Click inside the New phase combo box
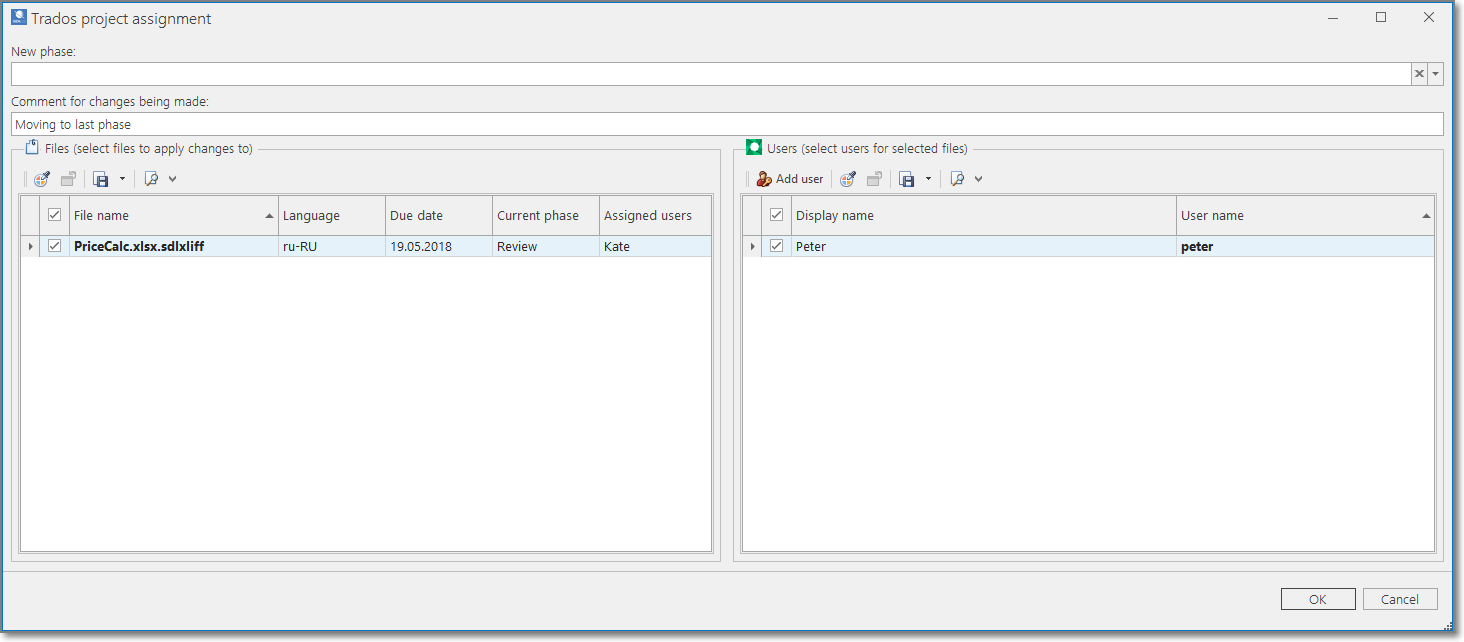The width and height of the screenshot is (1464, 642). (x=710, y=74)
